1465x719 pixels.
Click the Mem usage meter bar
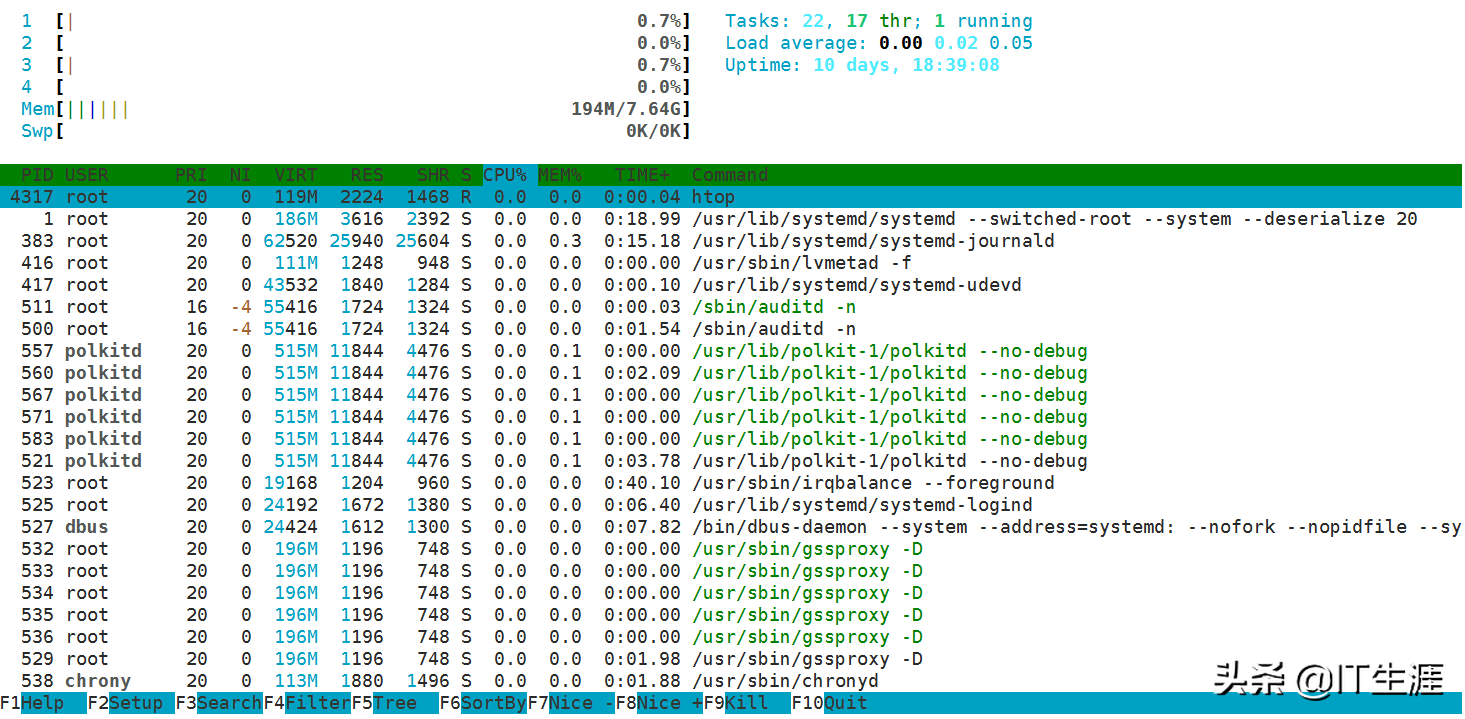(356, 109)
